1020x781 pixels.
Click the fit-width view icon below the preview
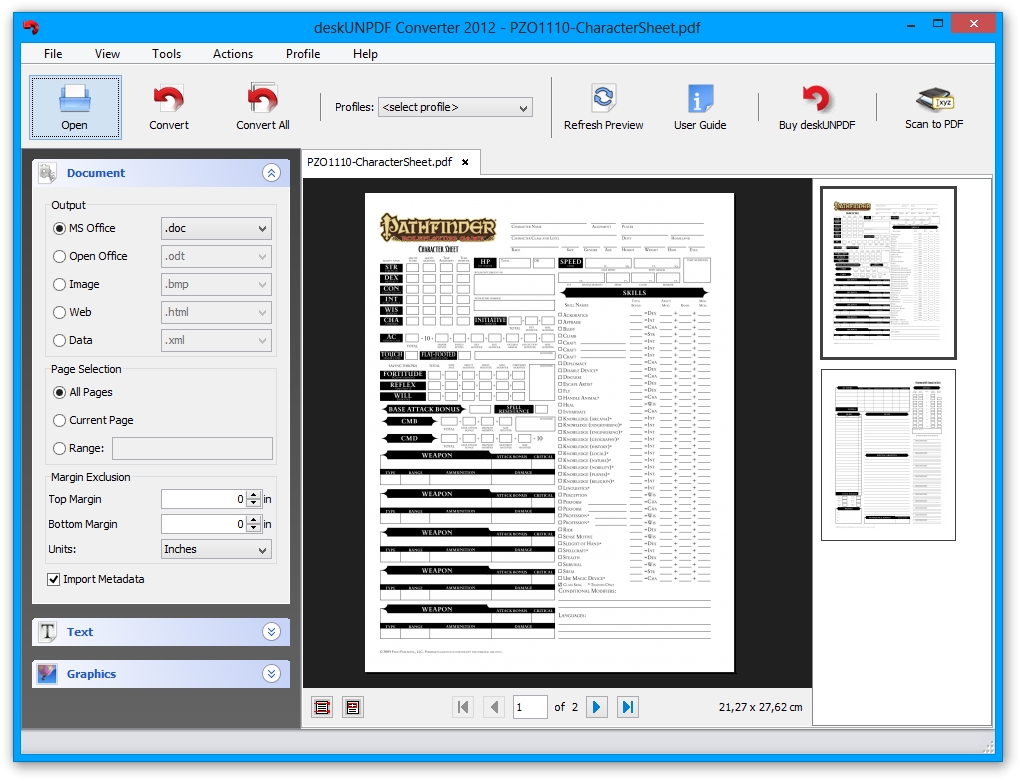click(x=353, y=707)
